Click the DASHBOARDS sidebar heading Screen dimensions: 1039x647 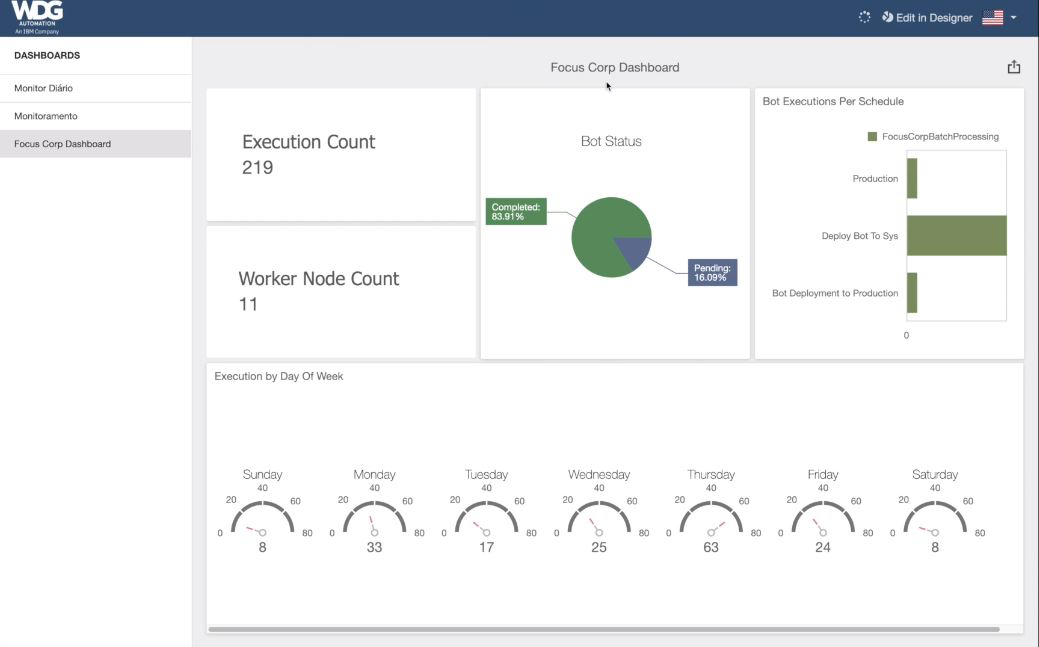click(47, 56)
